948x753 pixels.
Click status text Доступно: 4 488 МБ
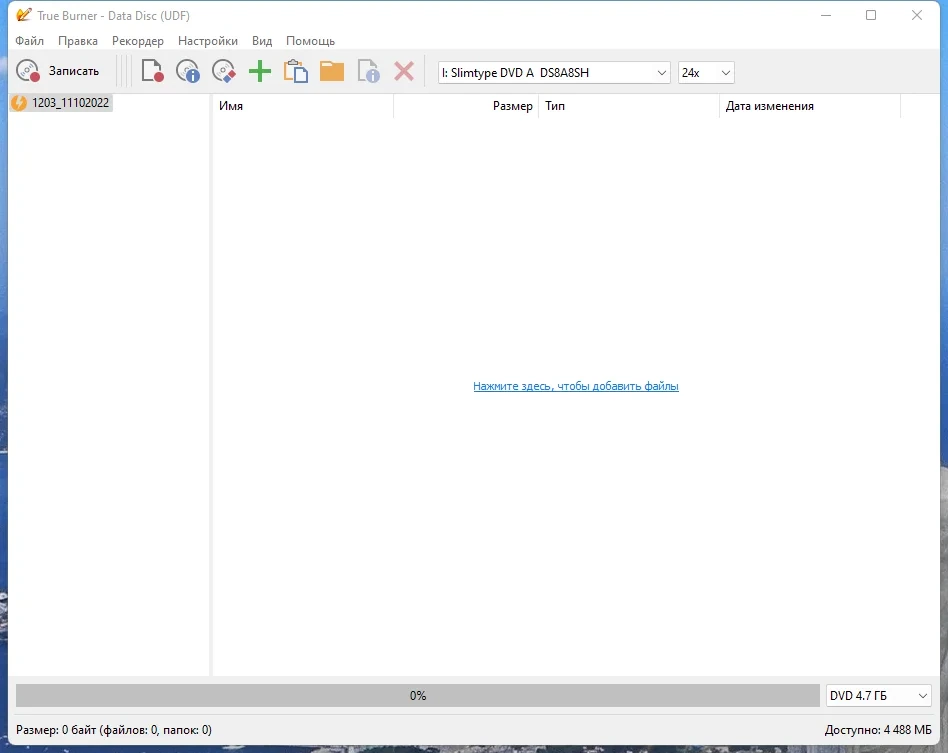878,730
